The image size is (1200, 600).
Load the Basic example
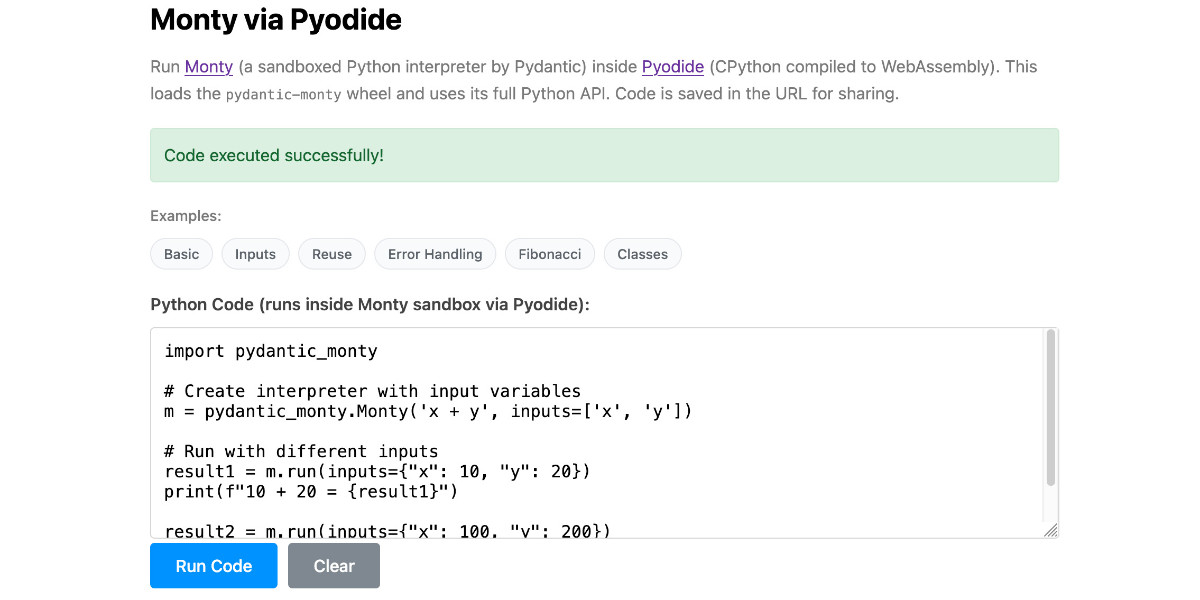pos(181,254)
